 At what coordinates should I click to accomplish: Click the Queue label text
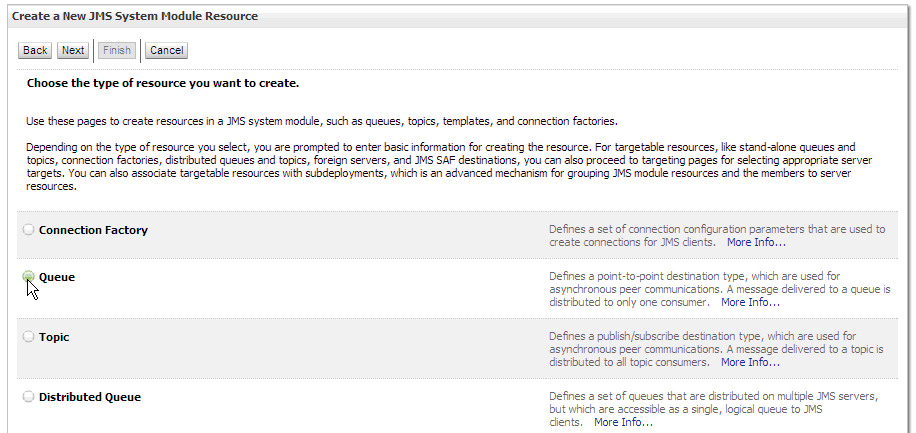coord(57,278)
